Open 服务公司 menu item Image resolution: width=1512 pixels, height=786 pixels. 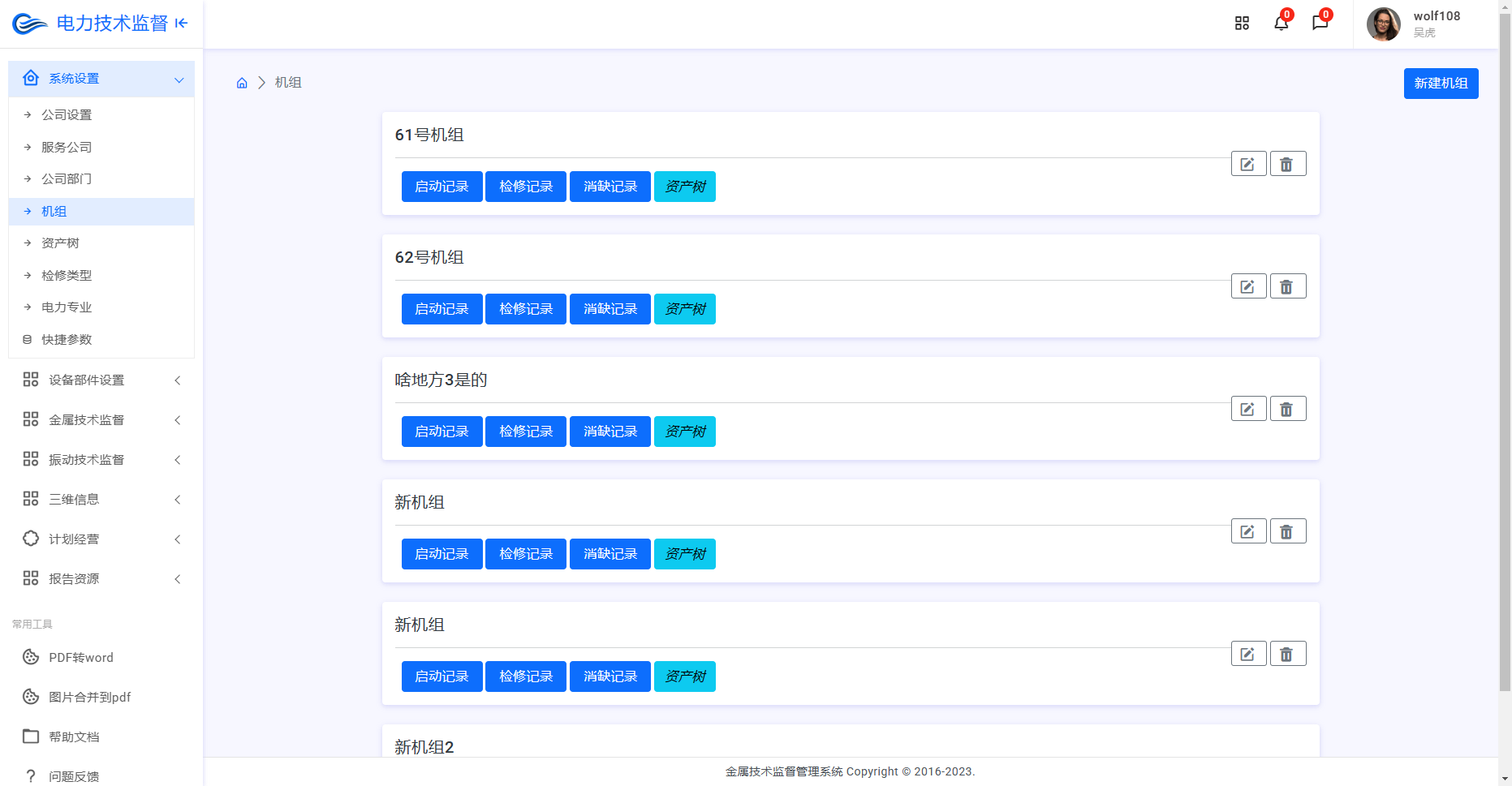tap(101, 147)
